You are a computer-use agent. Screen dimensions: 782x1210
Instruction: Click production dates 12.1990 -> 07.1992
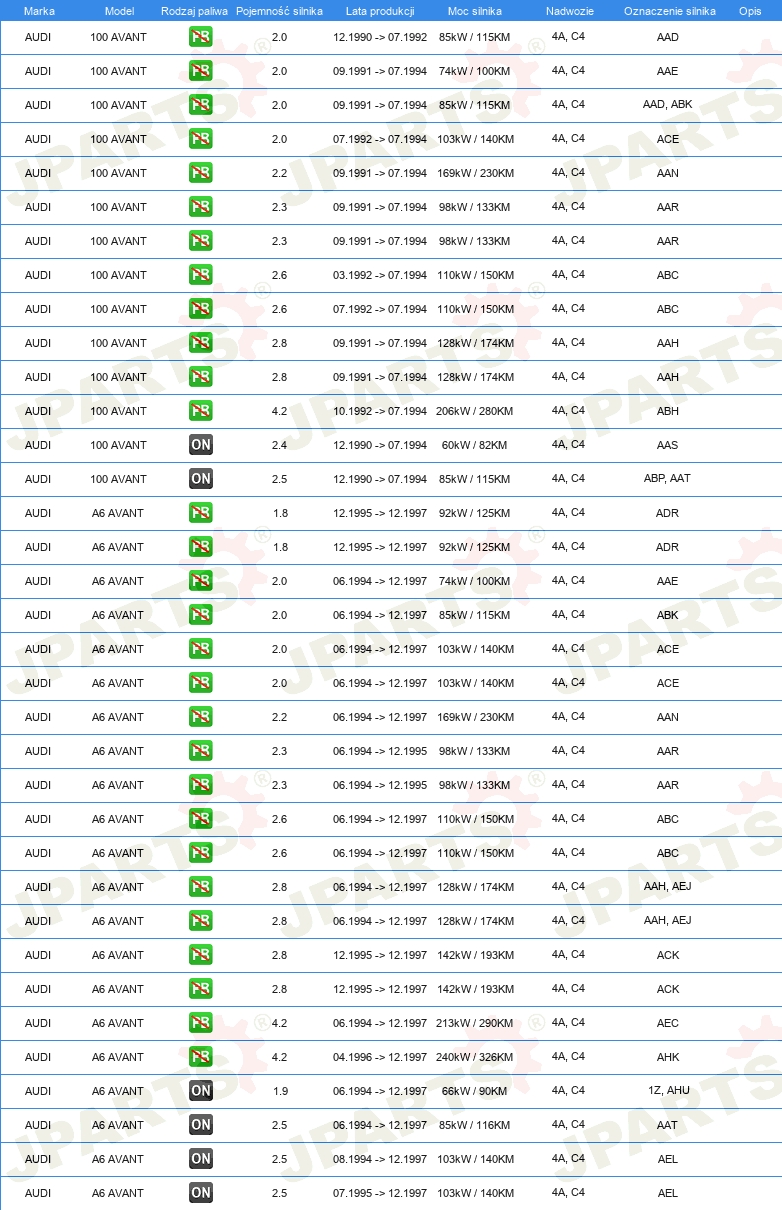pos(380,37)
